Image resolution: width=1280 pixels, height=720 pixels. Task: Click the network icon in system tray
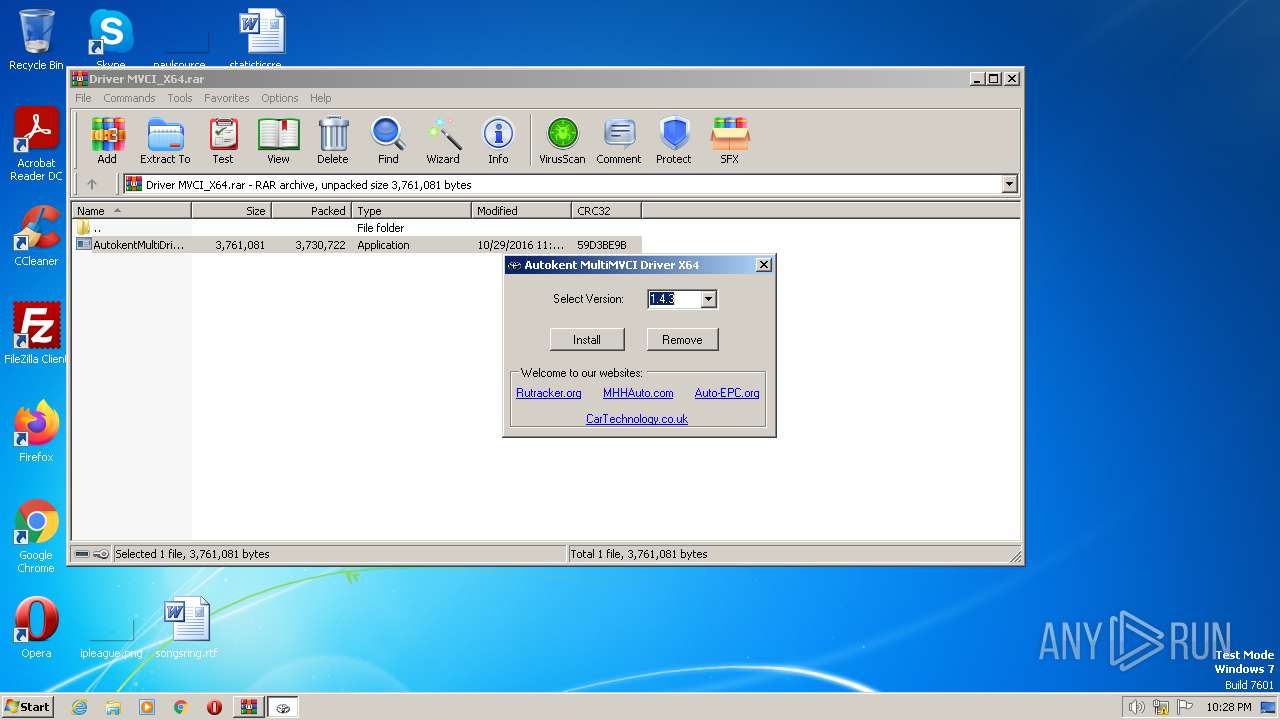click(1160, 707)
